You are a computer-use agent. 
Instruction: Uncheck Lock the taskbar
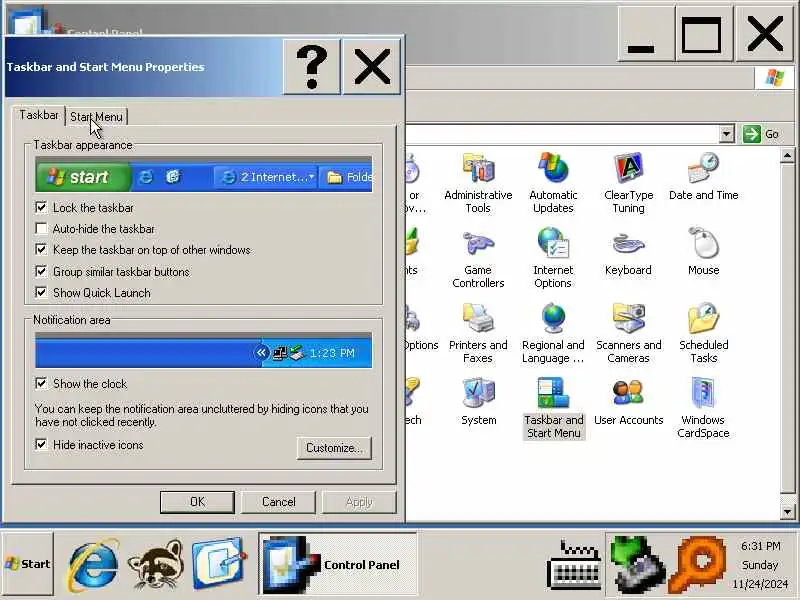(41, 207)
